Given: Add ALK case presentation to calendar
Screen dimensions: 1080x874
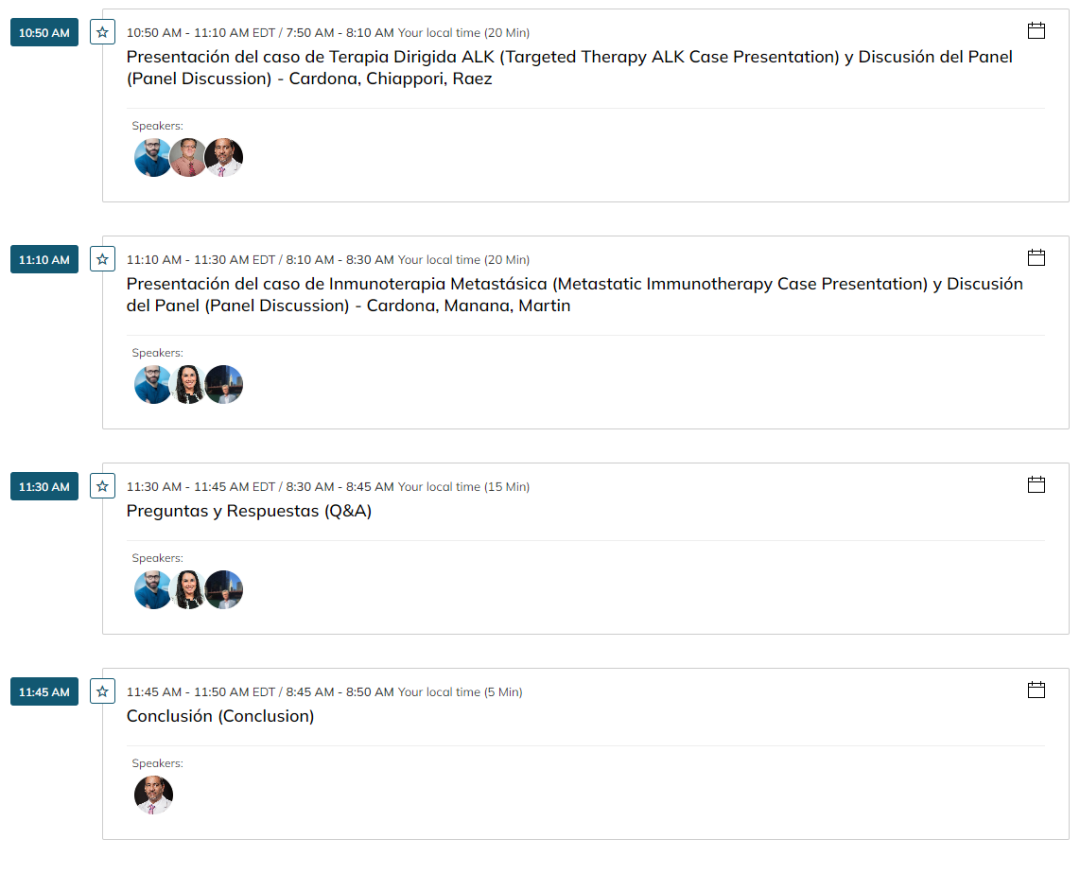Looking at the screenshot, I should [x=1036, y=31].
